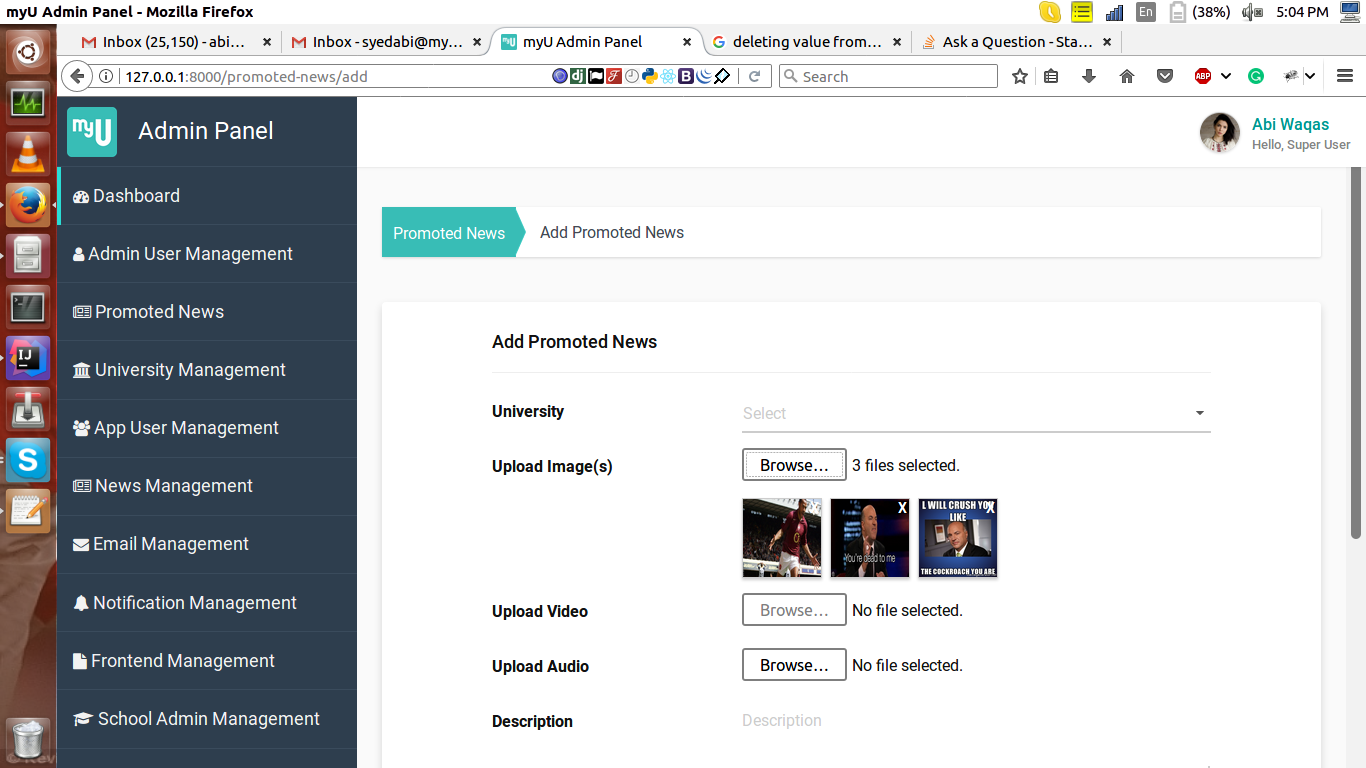Click the Description text field
1366x768 pixels.
coord(975,721)
